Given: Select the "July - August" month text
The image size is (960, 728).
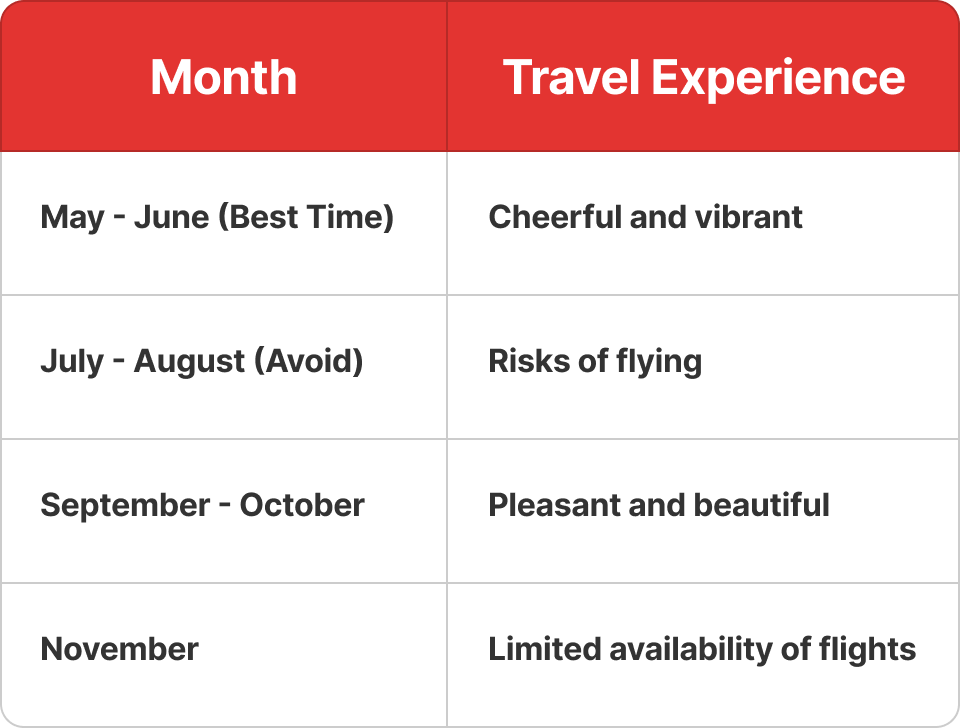Looking at the screenshot, I should click(x=135, y=361).
